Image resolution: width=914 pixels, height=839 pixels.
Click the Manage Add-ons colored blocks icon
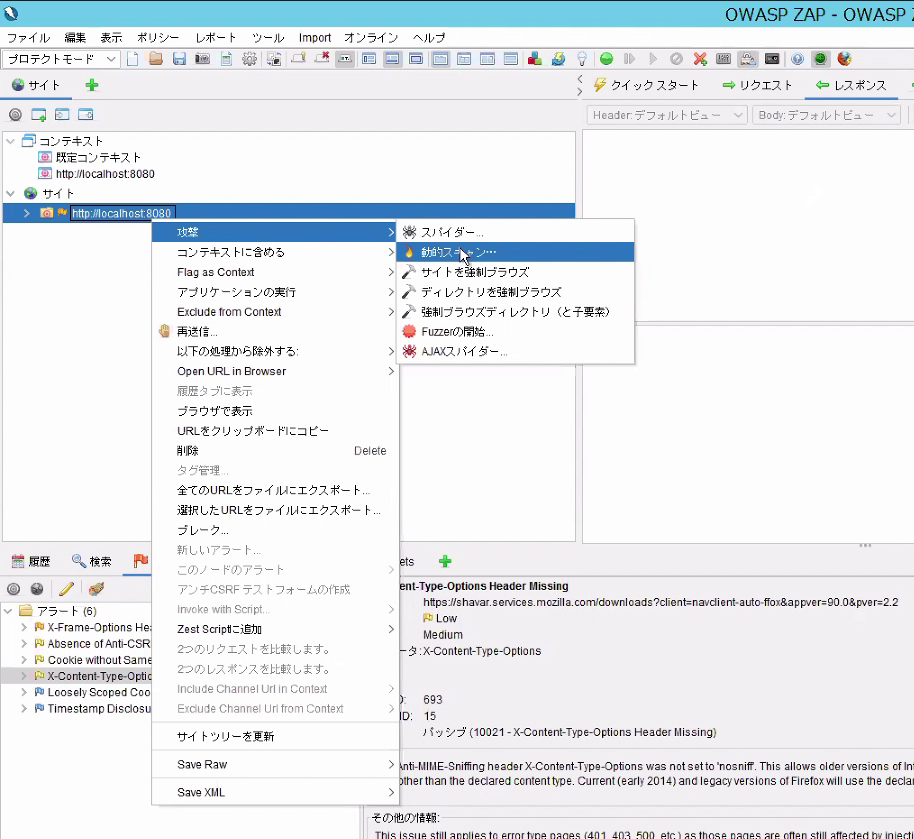coord(535,59)
